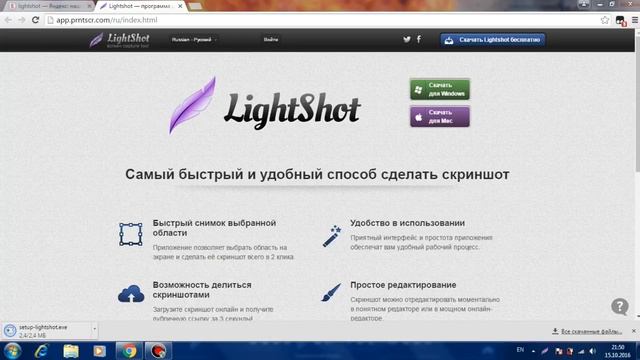
Task: Click the Войти login link
Action: [271, 40]
